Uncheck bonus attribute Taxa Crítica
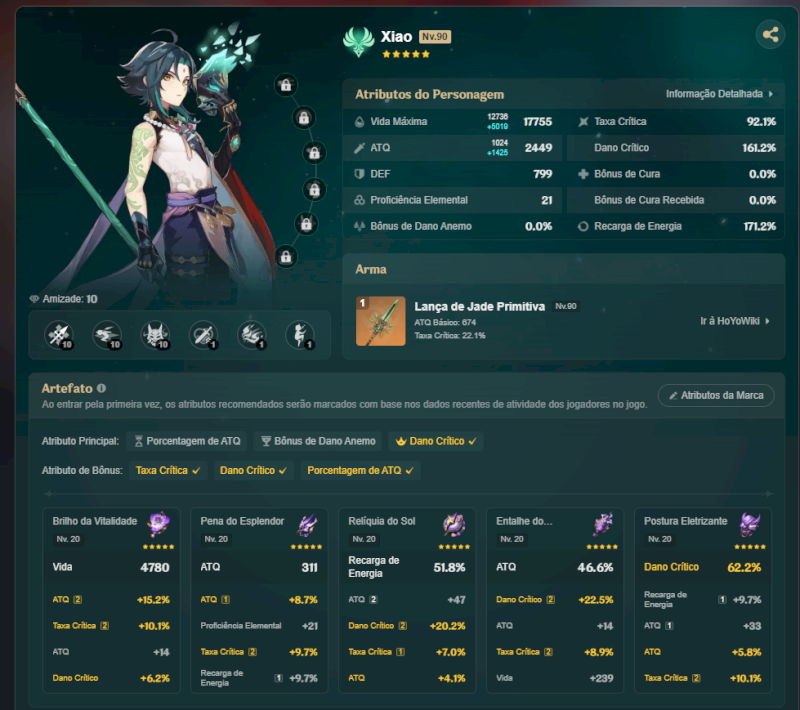 (168, 470)
